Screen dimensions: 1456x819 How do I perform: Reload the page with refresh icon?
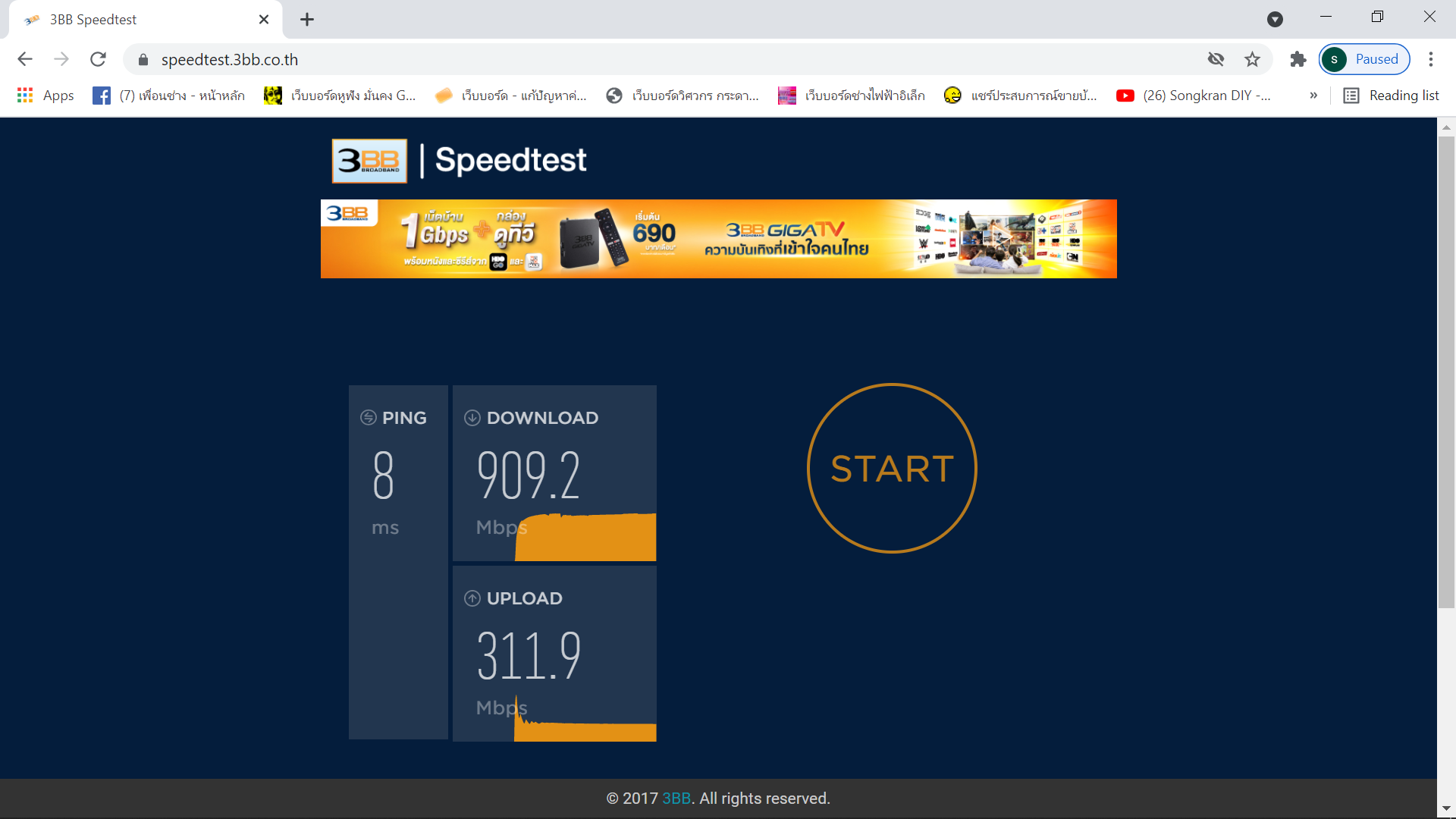pyautogui.click(x=98, y=59)
